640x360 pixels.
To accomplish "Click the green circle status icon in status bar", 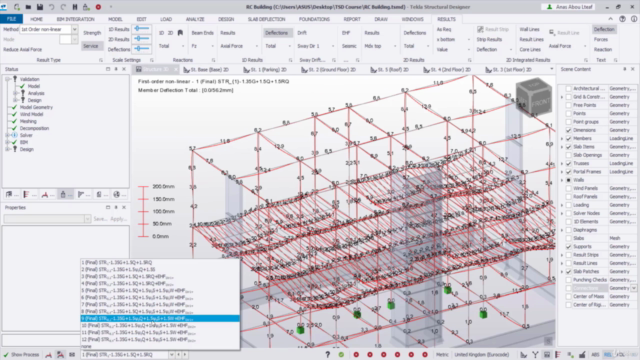I will [x=341, y=355].
